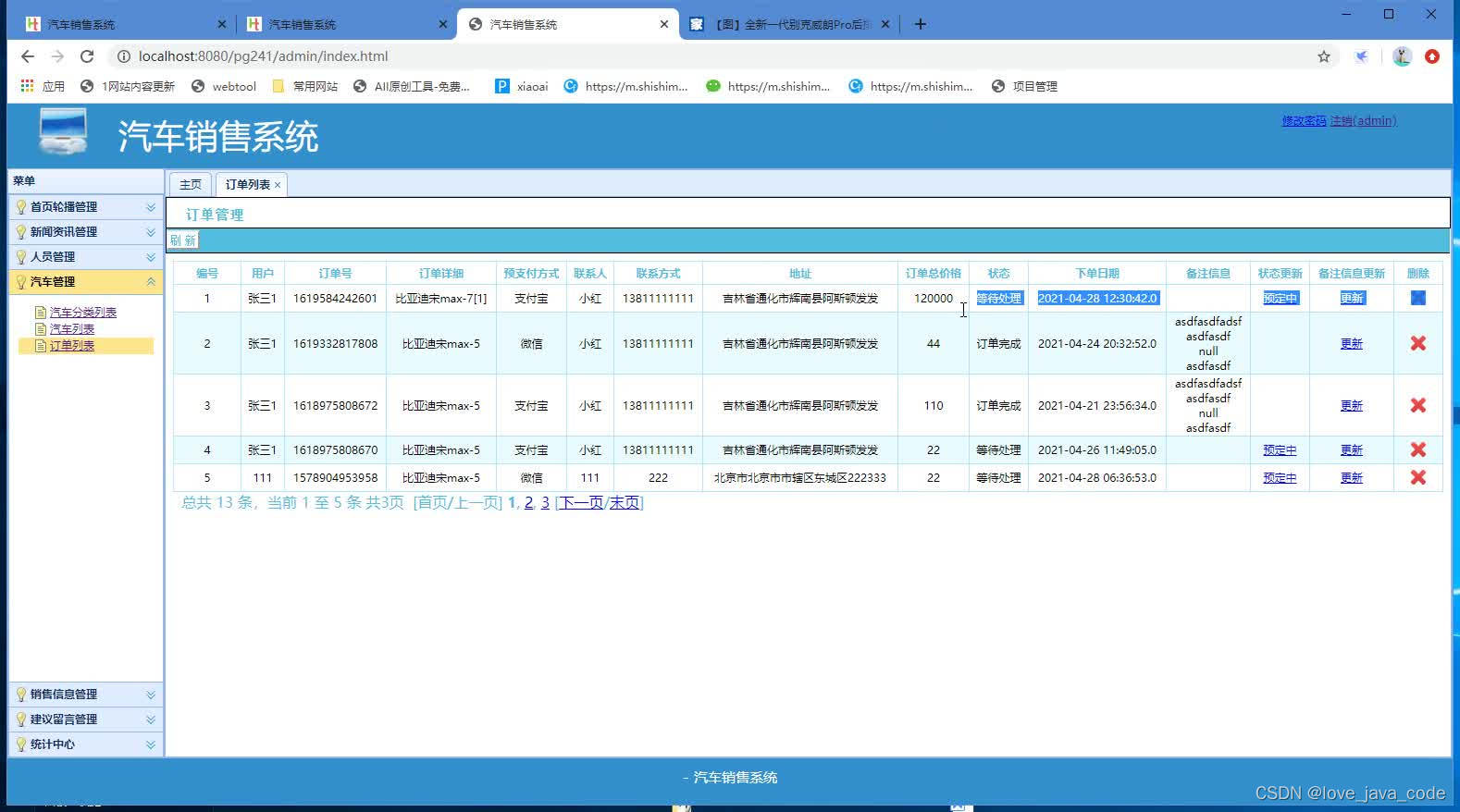The width and height of the screenshot is (1460, 812).
Task: Click delete icon for order 1619584242601
Action: click(1417, 298)
